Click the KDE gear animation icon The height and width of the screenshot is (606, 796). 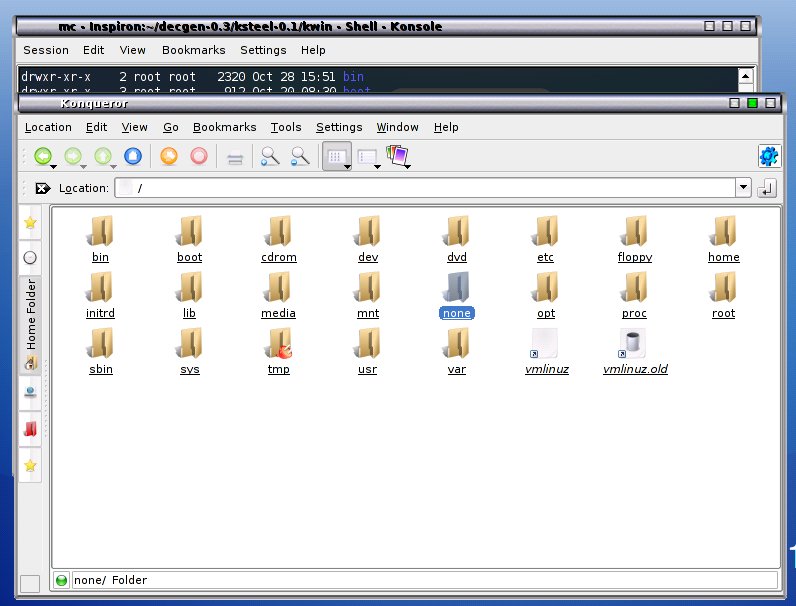click(769, 156)
